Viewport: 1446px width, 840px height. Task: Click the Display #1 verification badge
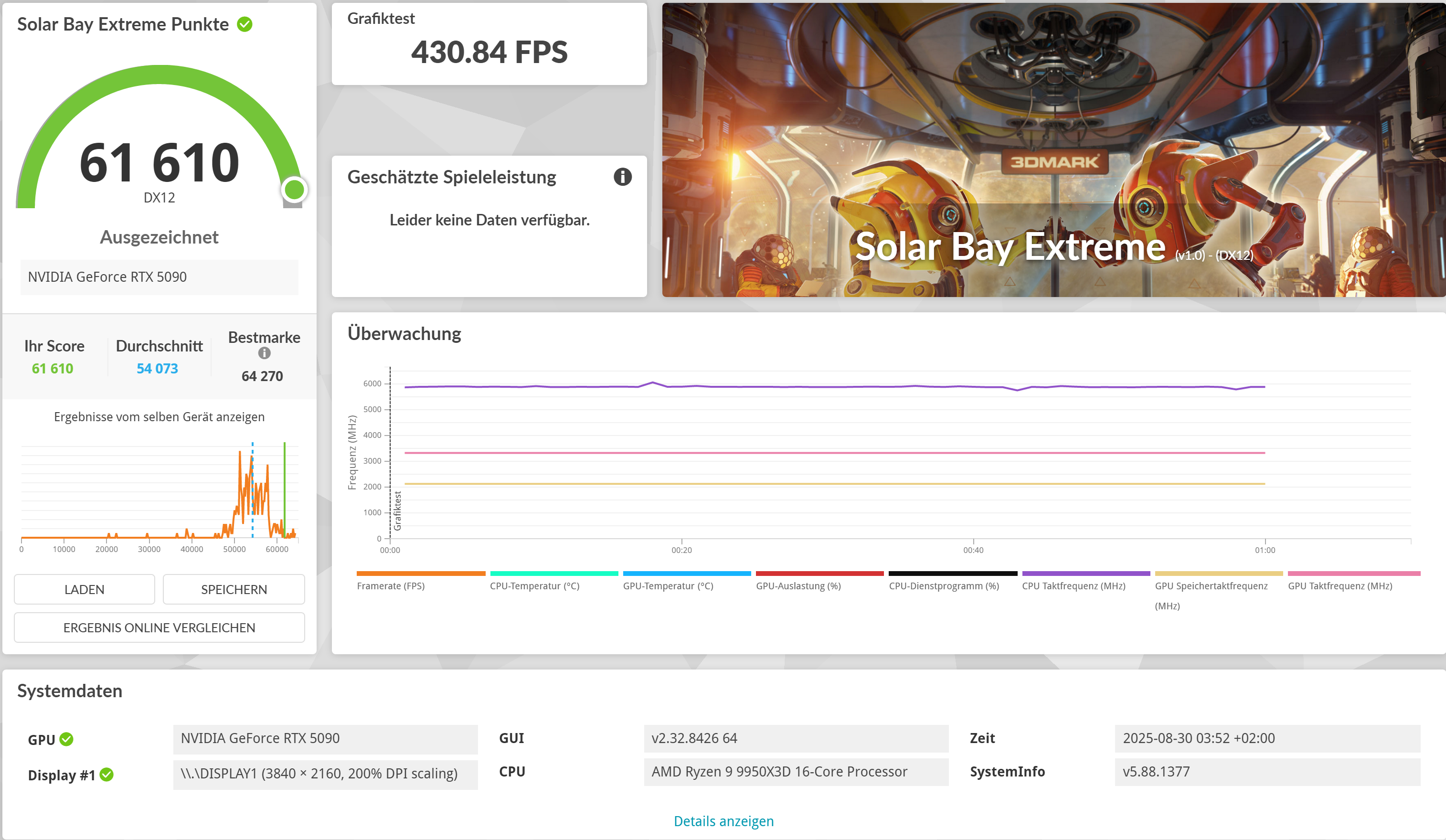pyautogui.click(x=106, y=775)
